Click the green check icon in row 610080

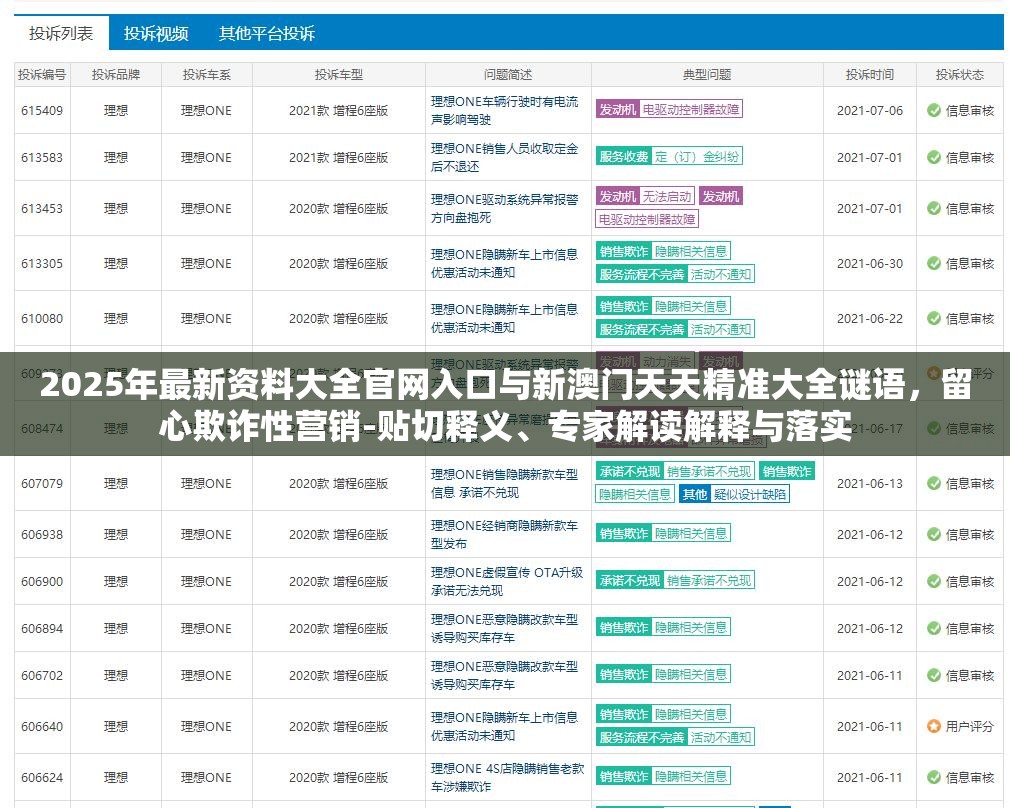coord(933,318)
